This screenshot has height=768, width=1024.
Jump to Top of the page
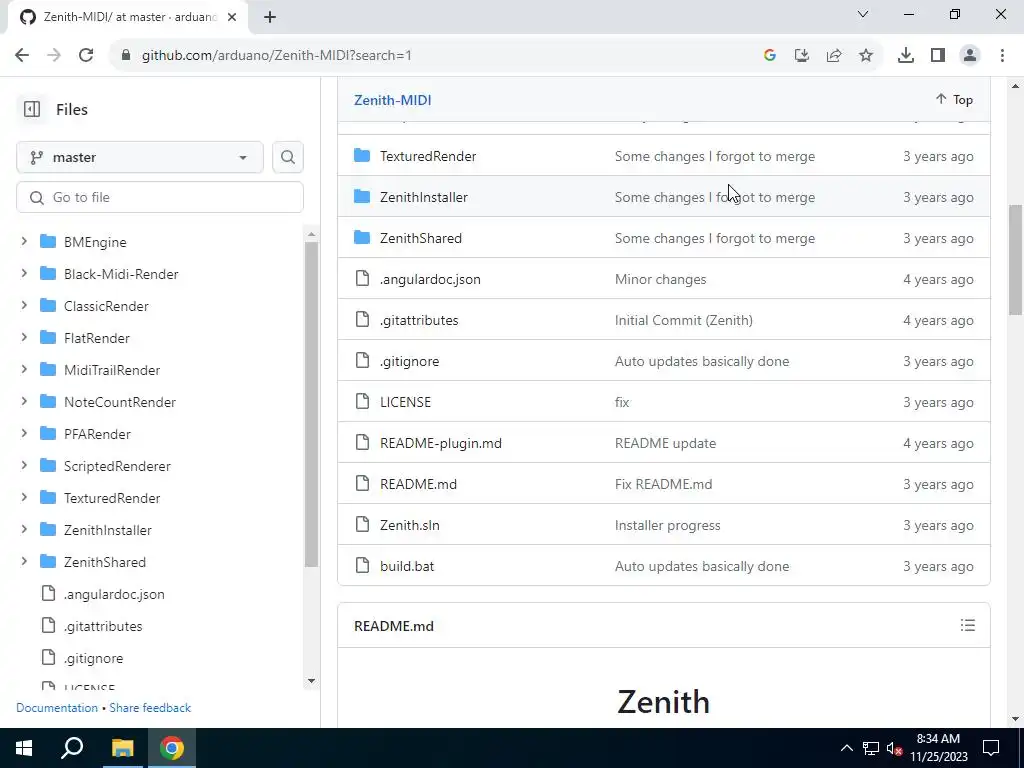pos(954,99)
